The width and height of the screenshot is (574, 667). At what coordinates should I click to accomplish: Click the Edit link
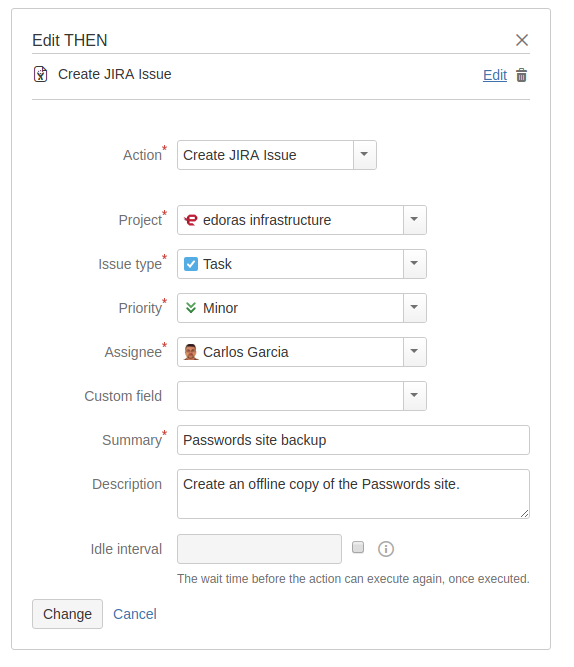494,75
